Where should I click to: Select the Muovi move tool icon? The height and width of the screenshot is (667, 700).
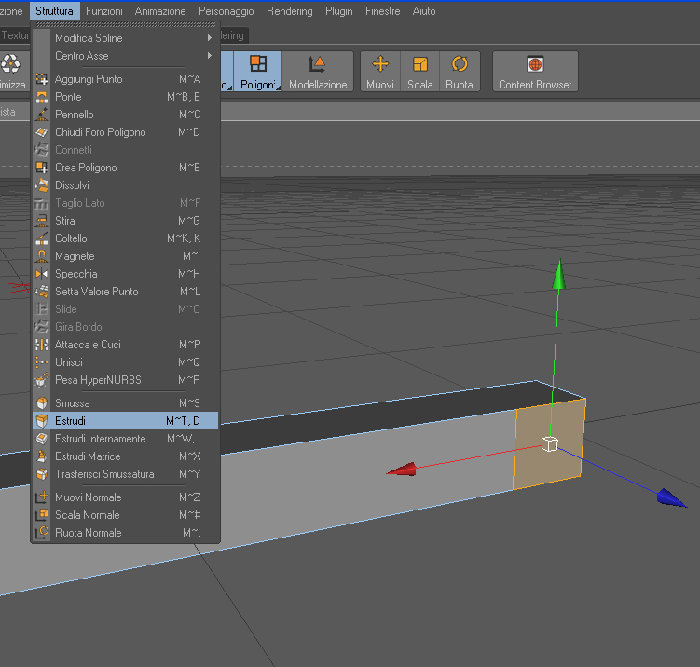pos(380,71)
